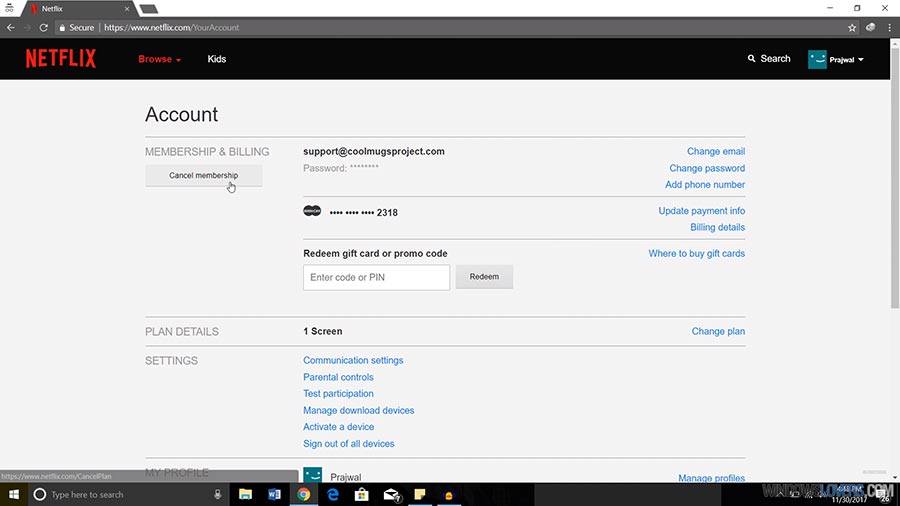900x506 pixels.
Task: Click the card number ending 2318
Action: 363,213
